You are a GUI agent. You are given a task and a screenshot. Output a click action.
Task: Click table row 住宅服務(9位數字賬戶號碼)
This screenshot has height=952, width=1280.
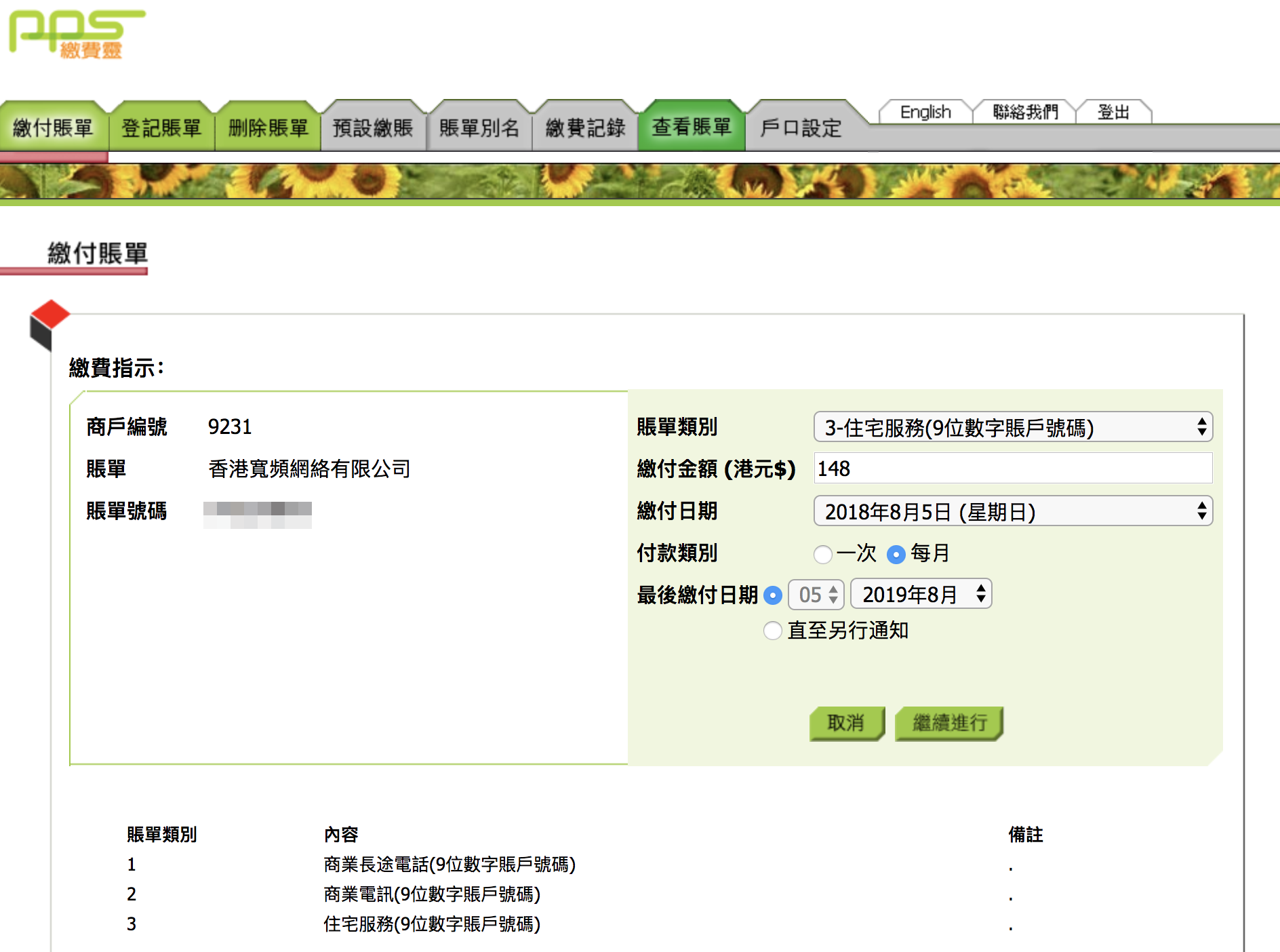point(432,924)
